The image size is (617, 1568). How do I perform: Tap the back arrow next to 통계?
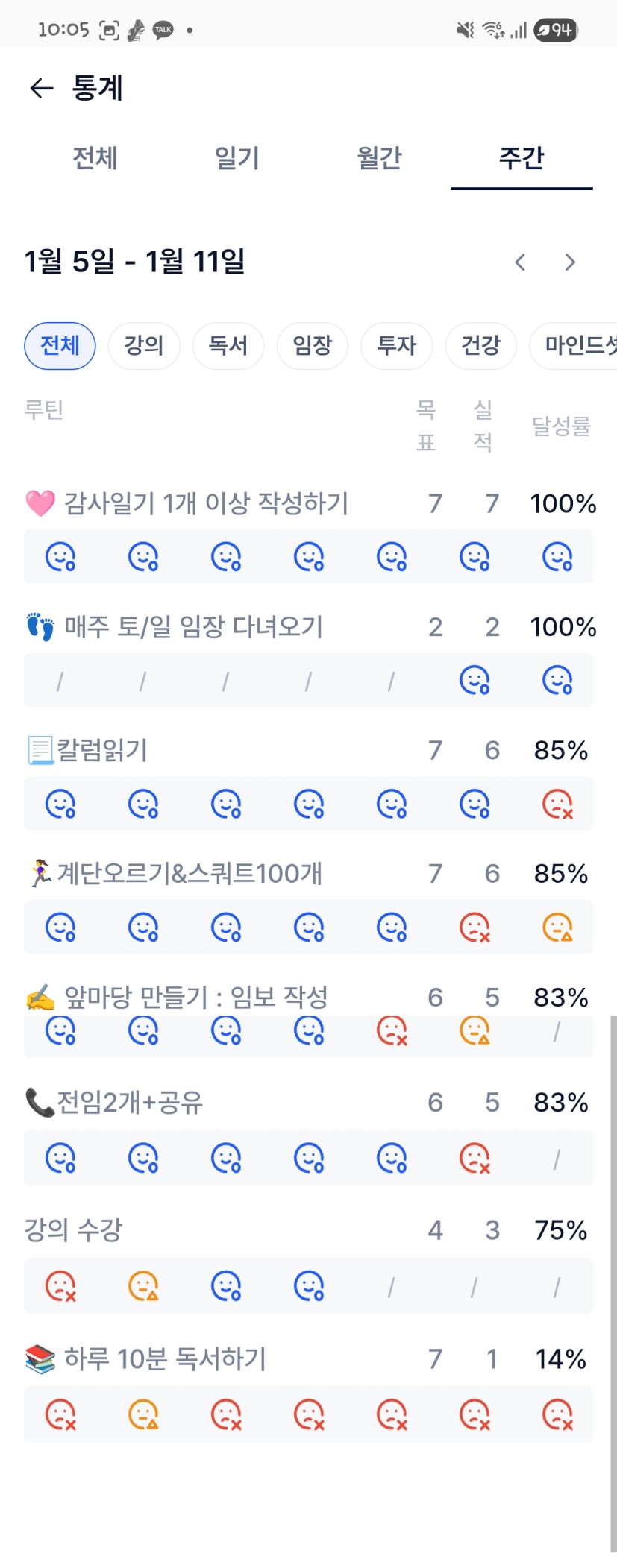click(x=42, y=89)
